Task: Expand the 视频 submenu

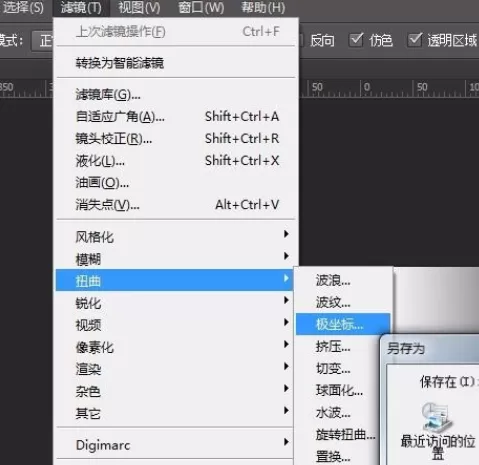Action: pos(174,324)
